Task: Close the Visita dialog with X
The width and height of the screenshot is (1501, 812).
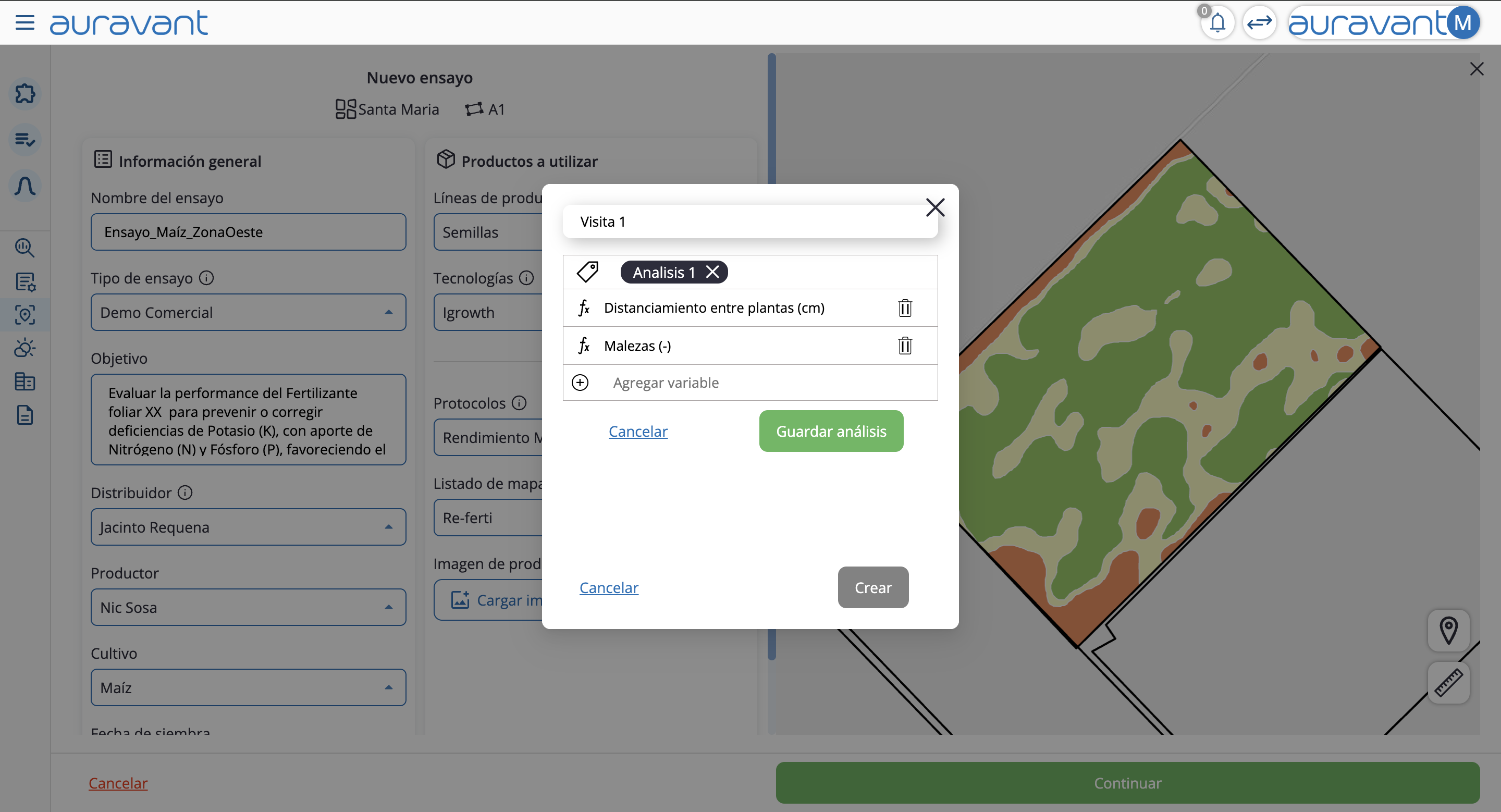Action: click(x=935, y=207)
